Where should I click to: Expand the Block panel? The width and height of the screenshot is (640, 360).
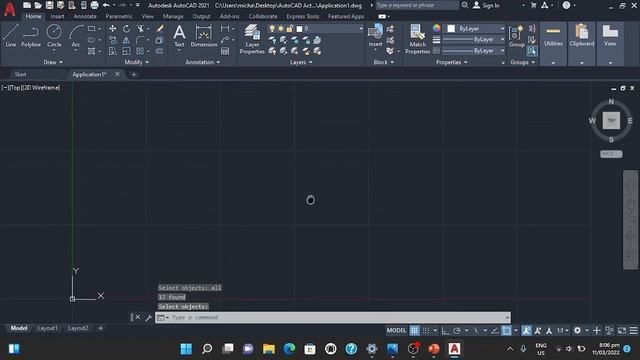coord(384,62)
